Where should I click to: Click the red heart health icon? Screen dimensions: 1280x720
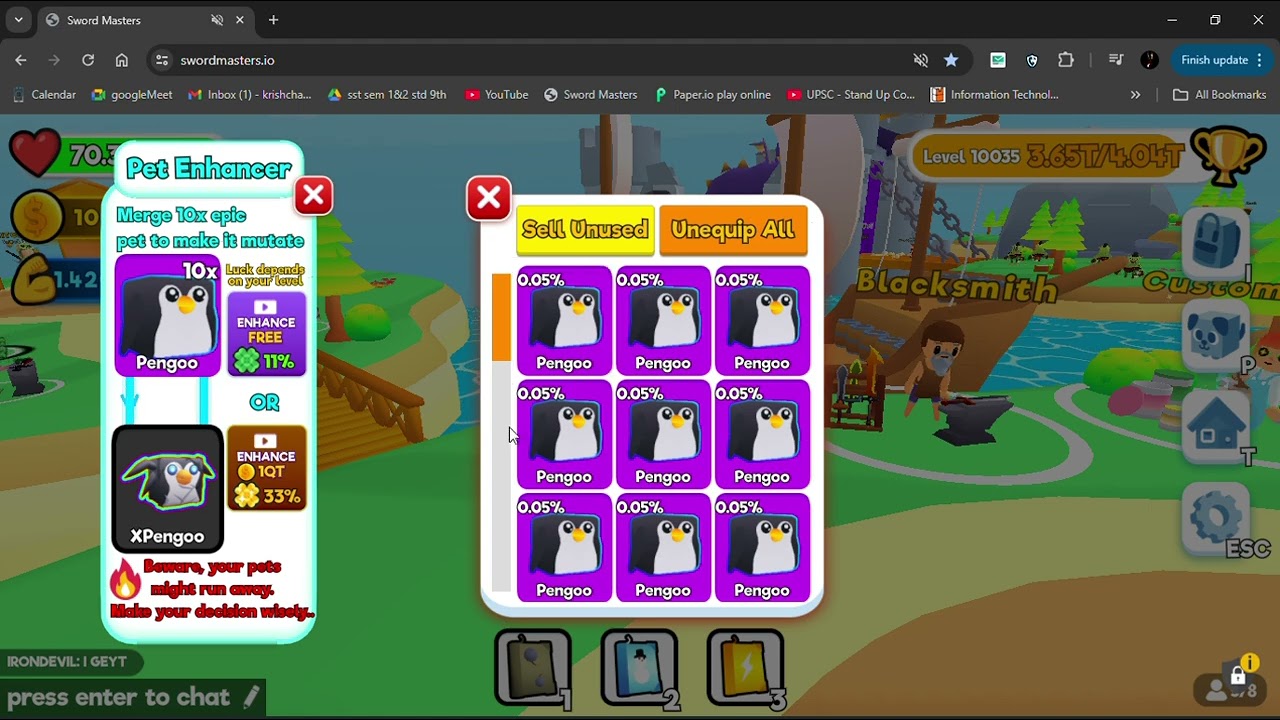pos(35,155)
